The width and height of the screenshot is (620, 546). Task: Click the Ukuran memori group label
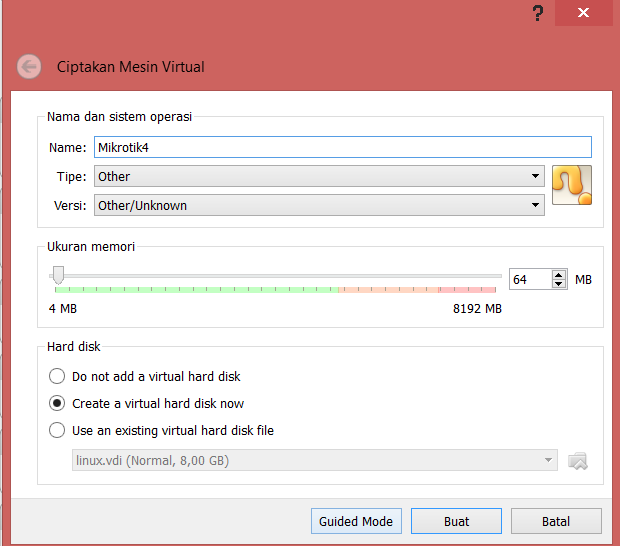(91, 246)
